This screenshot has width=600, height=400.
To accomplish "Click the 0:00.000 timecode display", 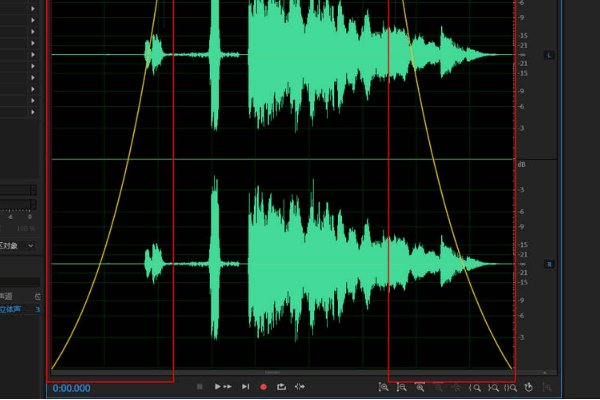I will 71,388.
